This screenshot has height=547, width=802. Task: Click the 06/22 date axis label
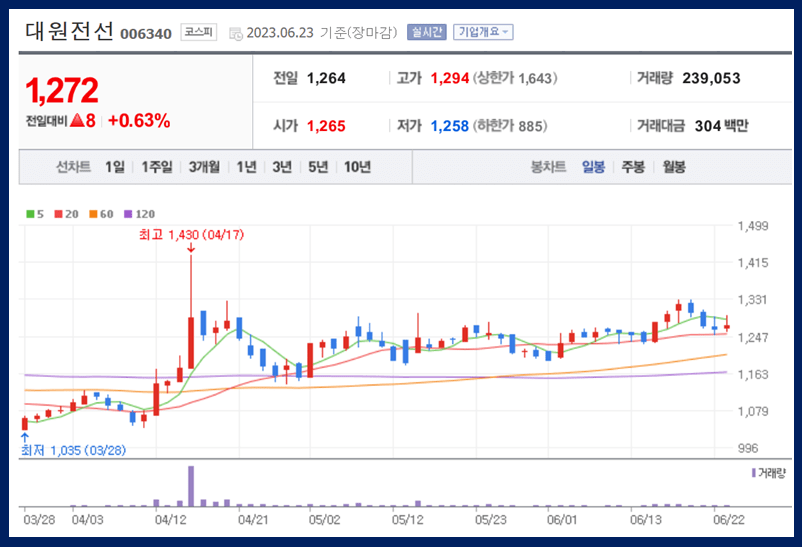point(729,520)
